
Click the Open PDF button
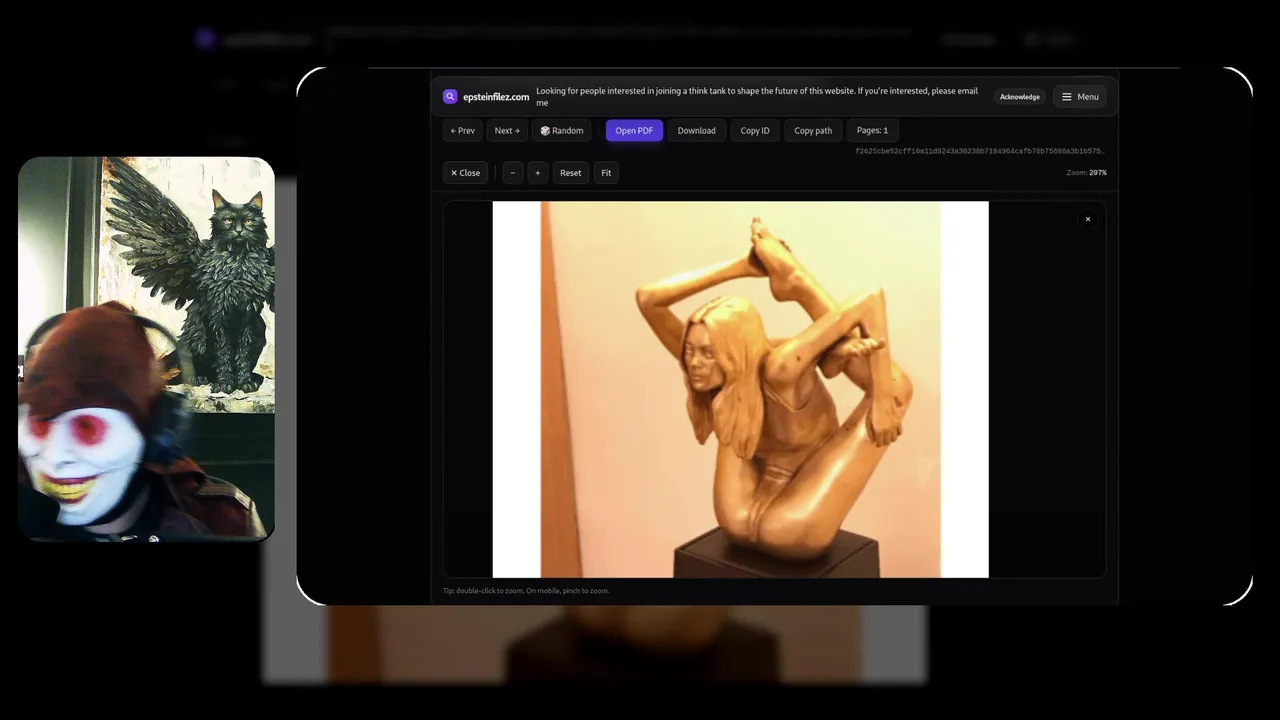[634, 131]
